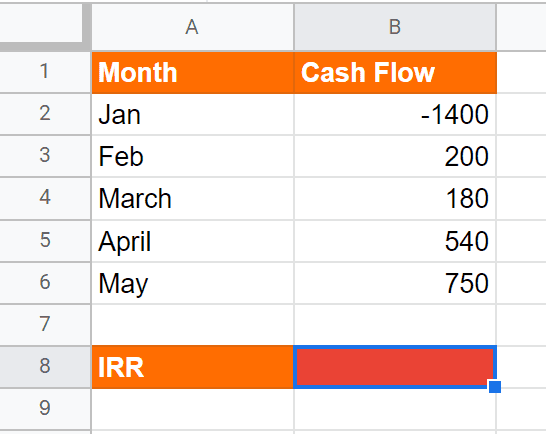
Task: Select the 'March' cell
Action: click(193, 199)
